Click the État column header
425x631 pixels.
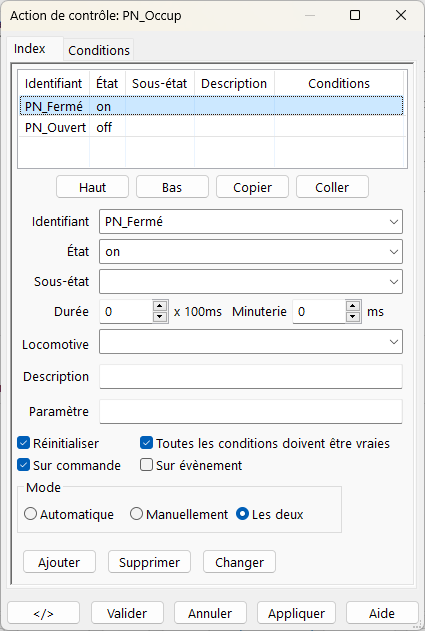107,83
